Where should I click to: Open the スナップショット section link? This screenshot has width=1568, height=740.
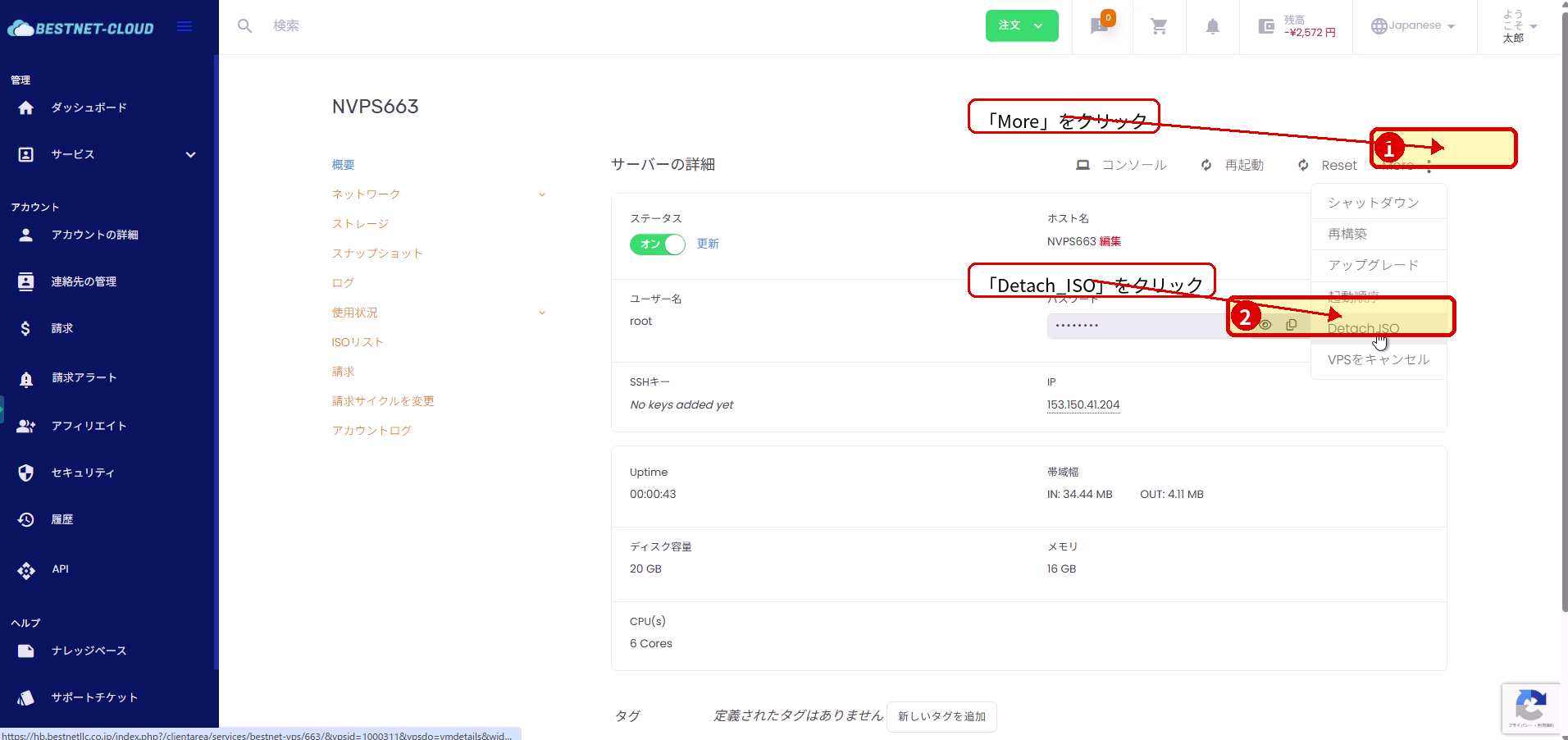[377, 254]
